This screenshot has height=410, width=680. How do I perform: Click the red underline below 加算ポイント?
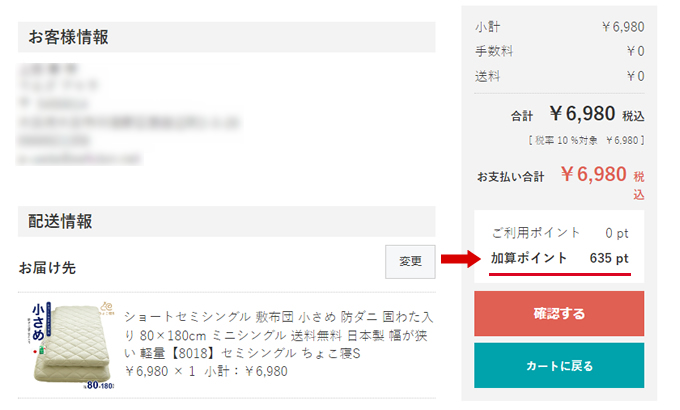pyautogui.click(x=559, y=274)
